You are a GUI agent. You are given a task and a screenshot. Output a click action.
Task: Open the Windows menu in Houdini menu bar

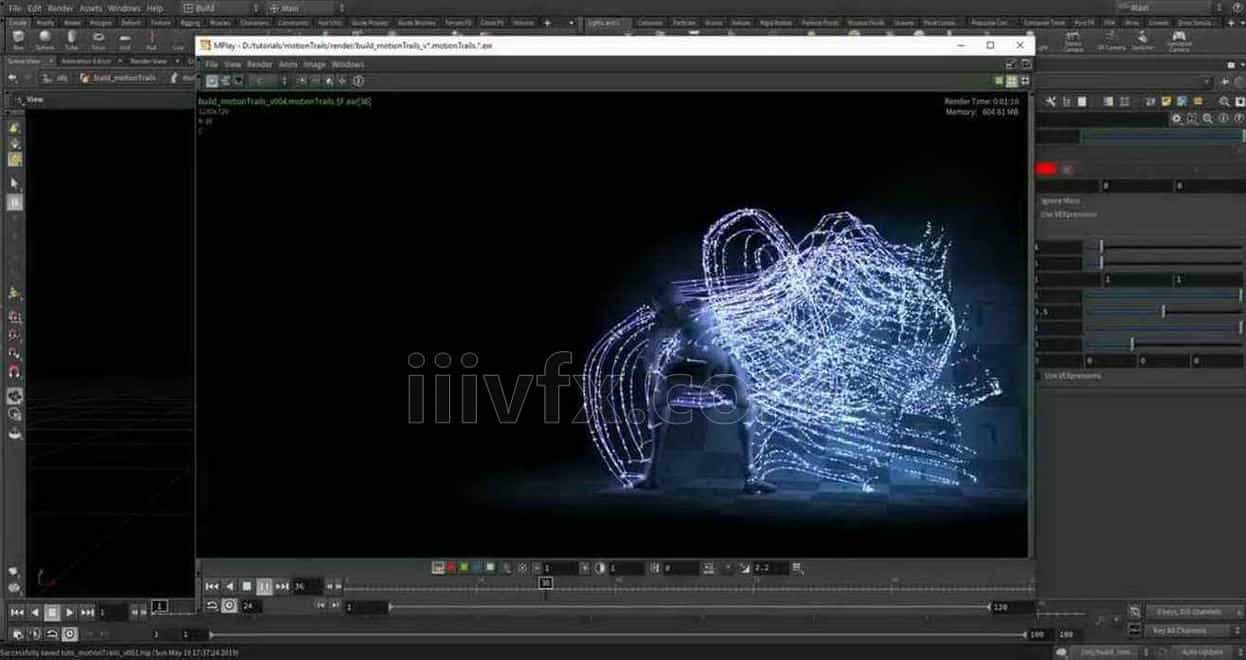click(124, 8)
